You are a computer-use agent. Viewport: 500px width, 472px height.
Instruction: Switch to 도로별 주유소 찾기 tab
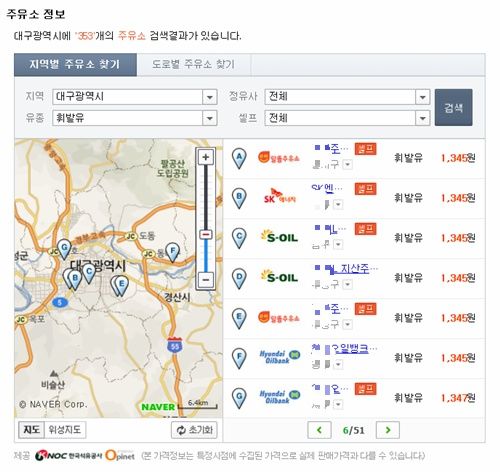(193, 65)
